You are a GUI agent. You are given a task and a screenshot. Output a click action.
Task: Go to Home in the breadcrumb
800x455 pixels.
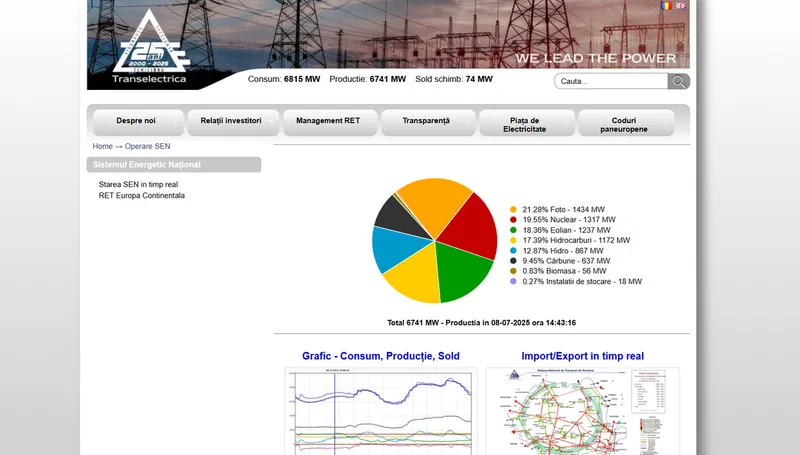(x=102, y=146)
